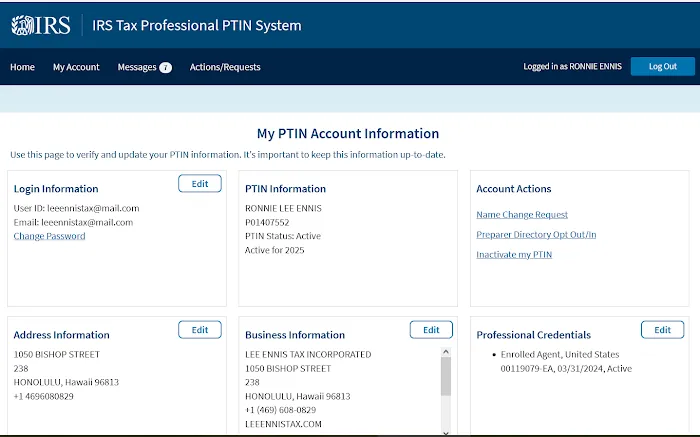The width and height of the screenshot is (700, 437).
Task: Click Inactivate my PTIN link
Action: (x=514, y=254)
